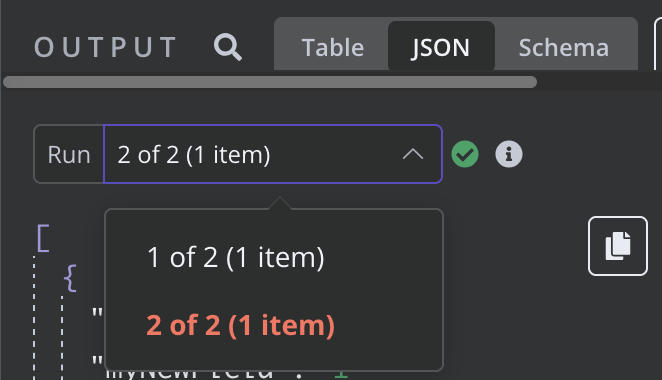Click the Run label beside the selector
The height and width of the screenshot is (380, 662).
tap(69, 155)
